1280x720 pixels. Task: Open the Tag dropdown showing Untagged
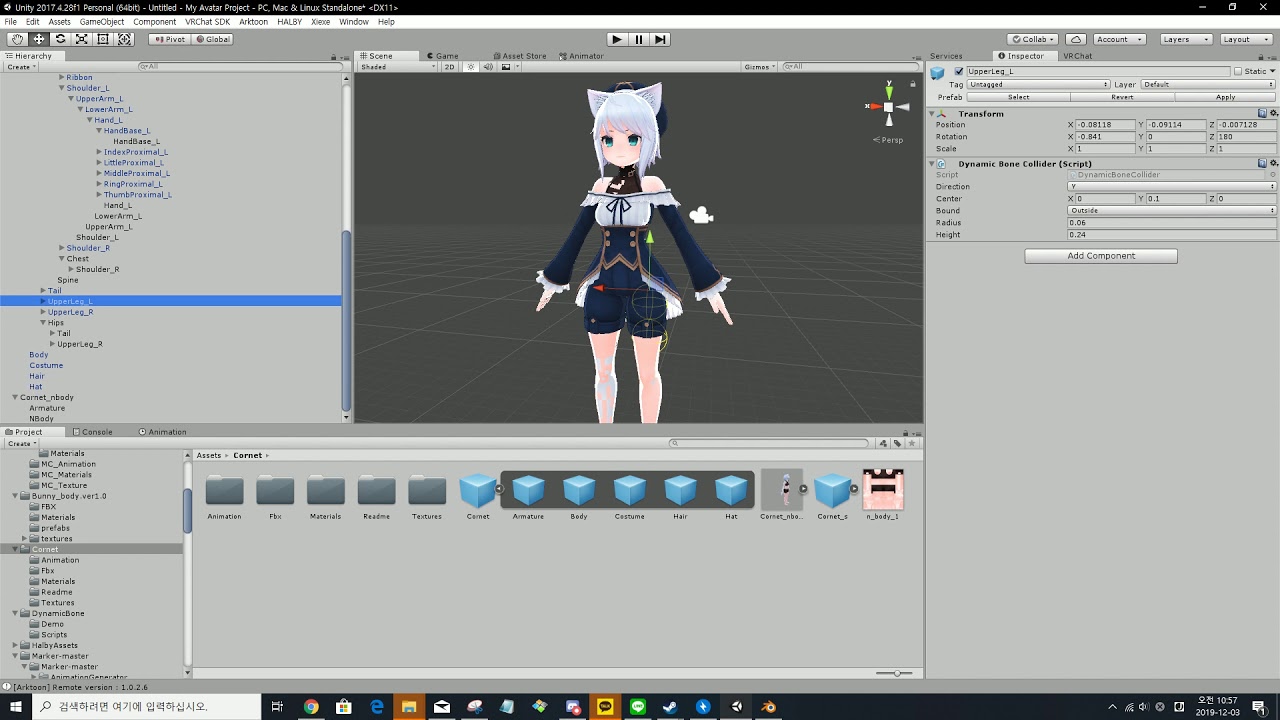pos(1038,85)
